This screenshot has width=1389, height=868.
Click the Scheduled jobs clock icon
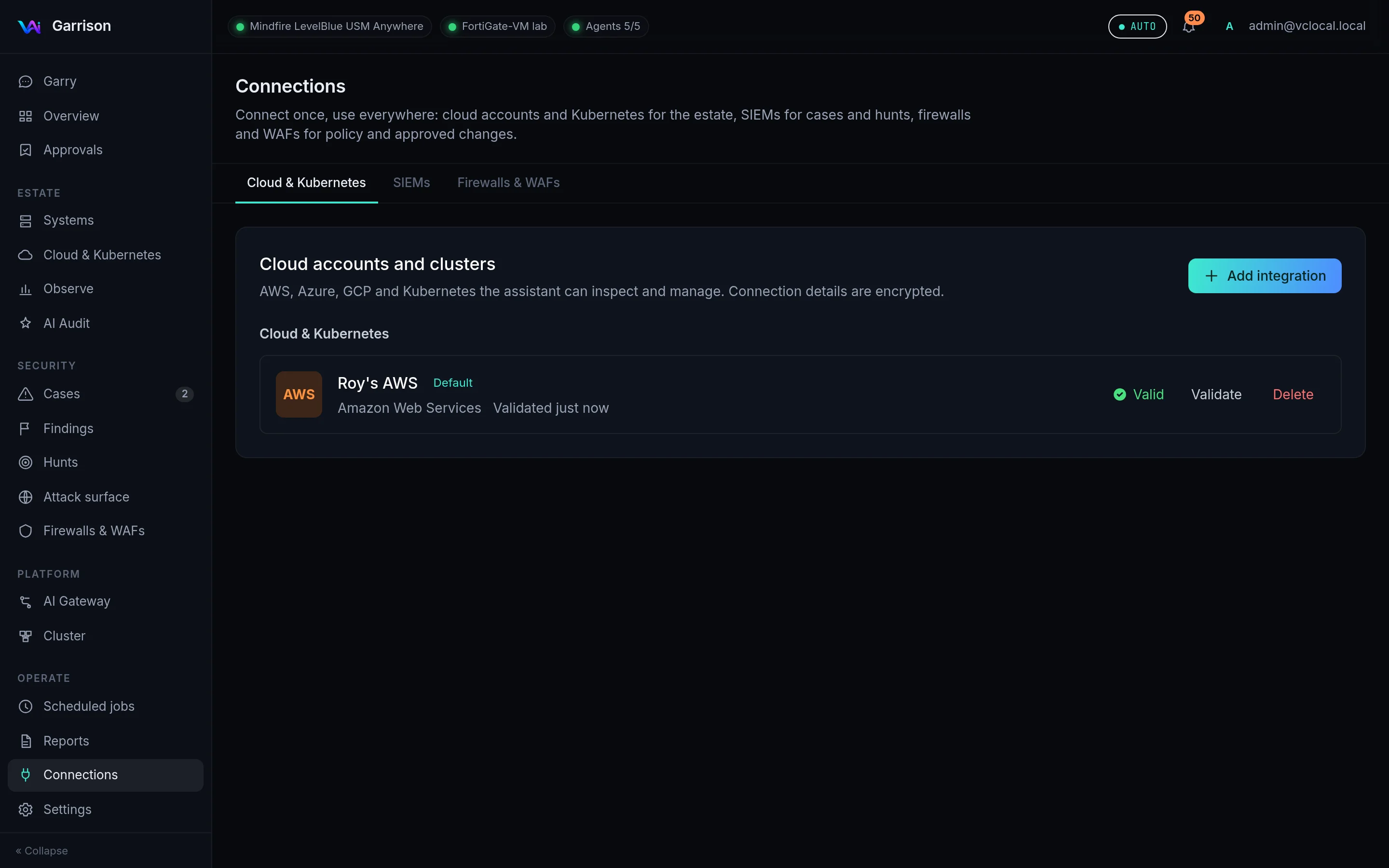click(25, 706)
